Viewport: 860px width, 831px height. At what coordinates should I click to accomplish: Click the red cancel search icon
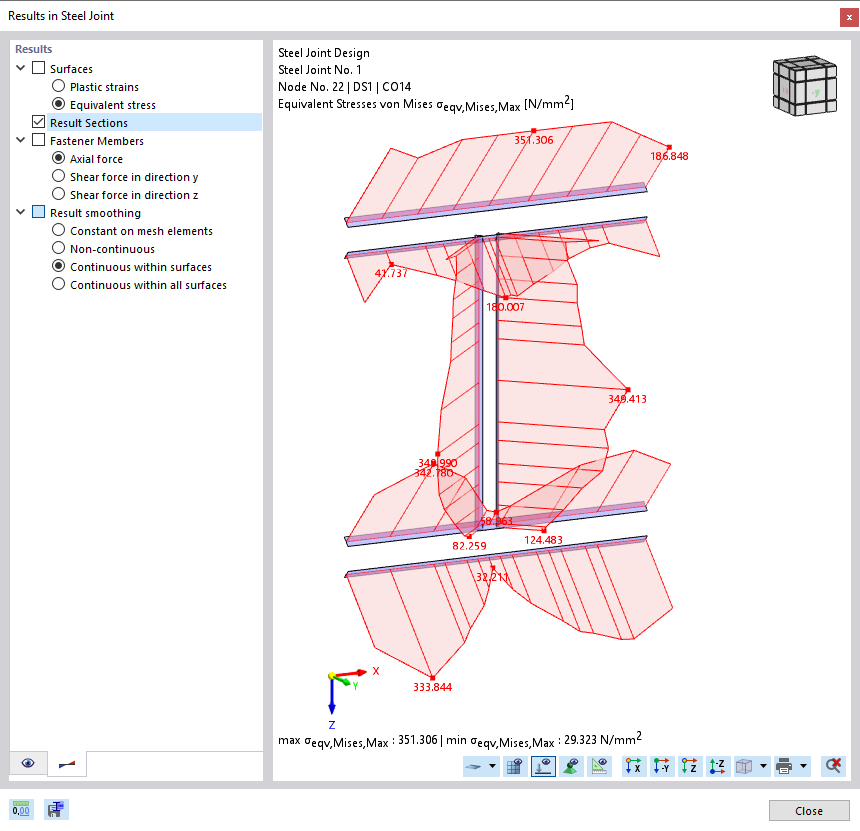tap(832, 766)
